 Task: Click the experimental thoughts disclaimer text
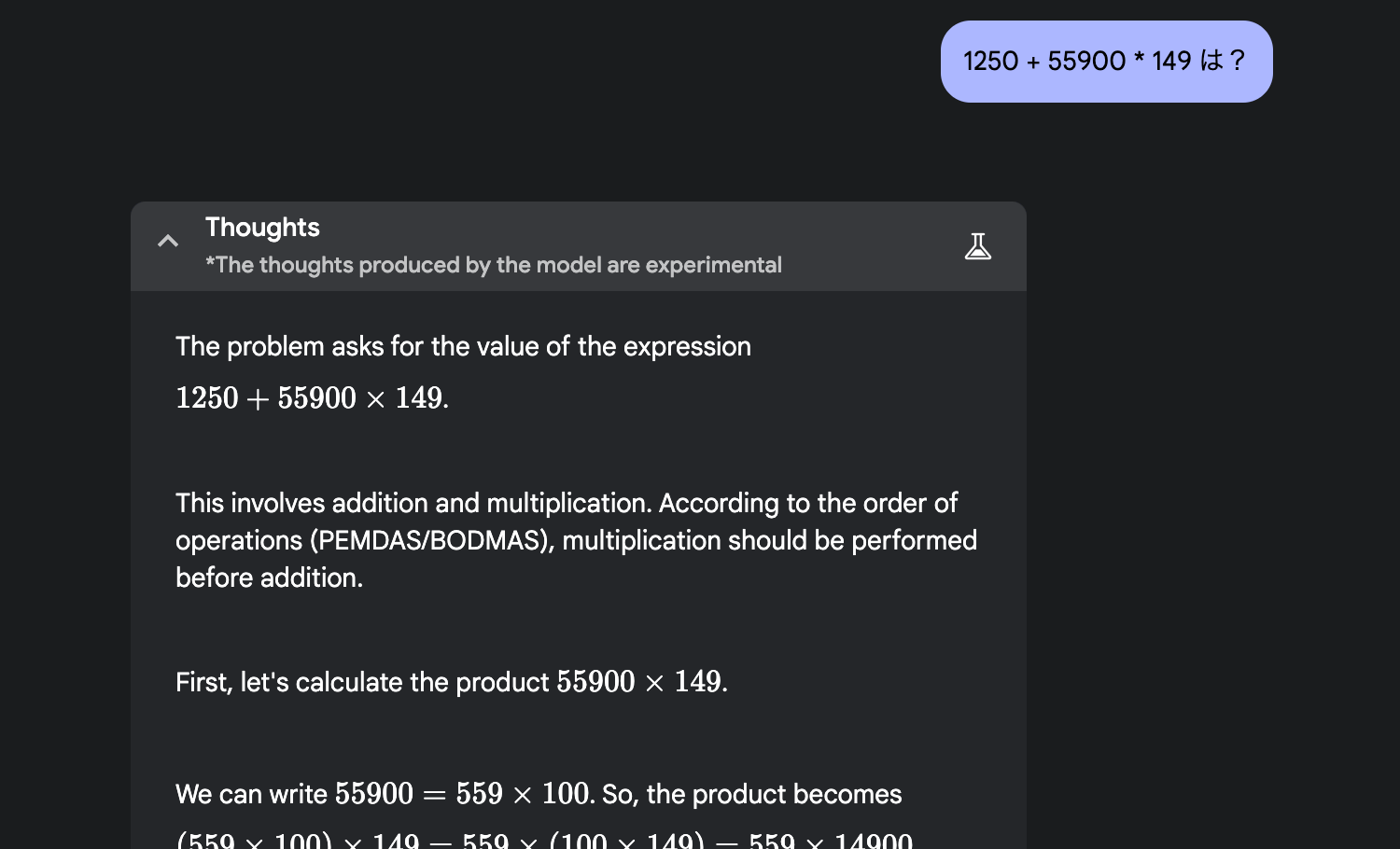tap(493, 266)
